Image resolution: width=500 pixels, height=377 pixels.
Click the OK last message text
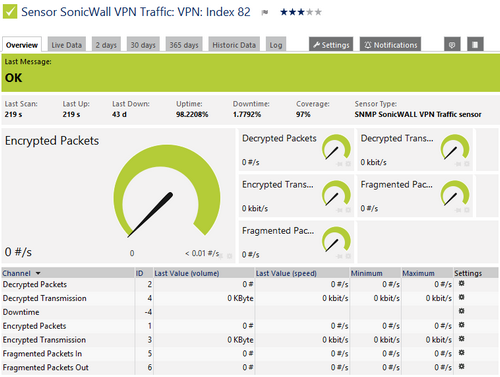point(13,78)
